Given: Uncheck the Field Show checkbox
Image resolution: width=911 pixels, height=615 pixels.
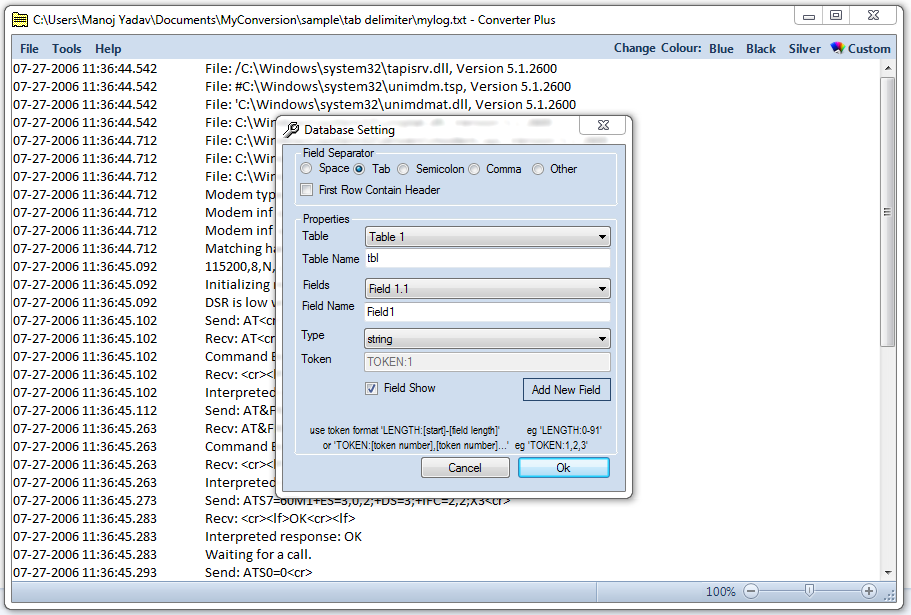Looking at the screenshot, I should (x=371, y=388).
